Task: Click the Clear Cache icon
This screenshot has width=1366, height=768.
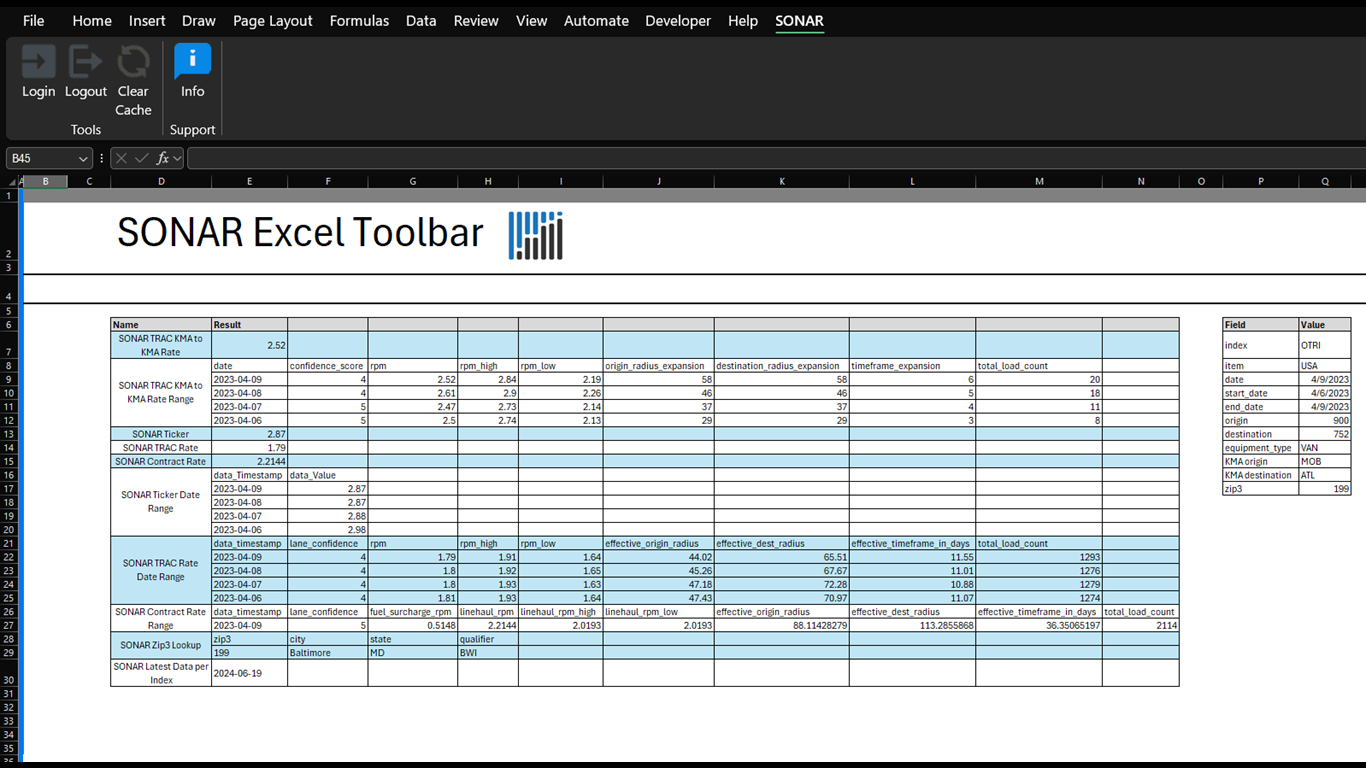Action: [133, 62]
